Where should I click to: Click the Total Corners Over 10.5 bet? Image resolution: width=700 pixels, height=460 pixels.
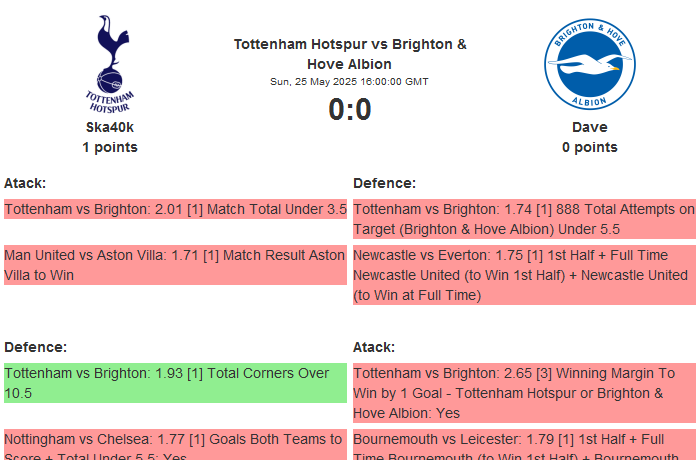pos(176,383)
